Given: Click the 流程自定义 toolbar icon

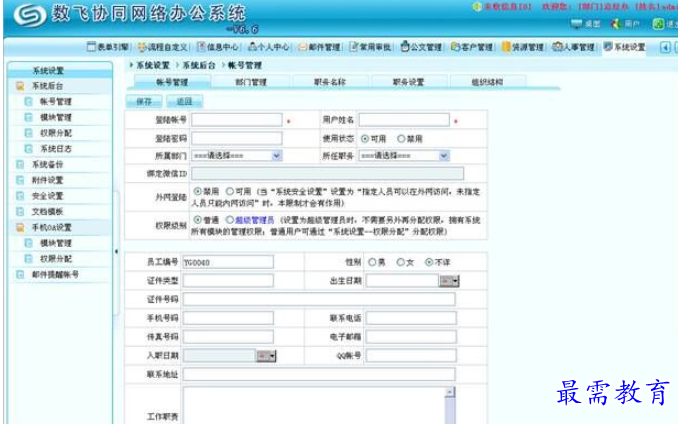Looking at the screenshot, I should tap(142, 47).
